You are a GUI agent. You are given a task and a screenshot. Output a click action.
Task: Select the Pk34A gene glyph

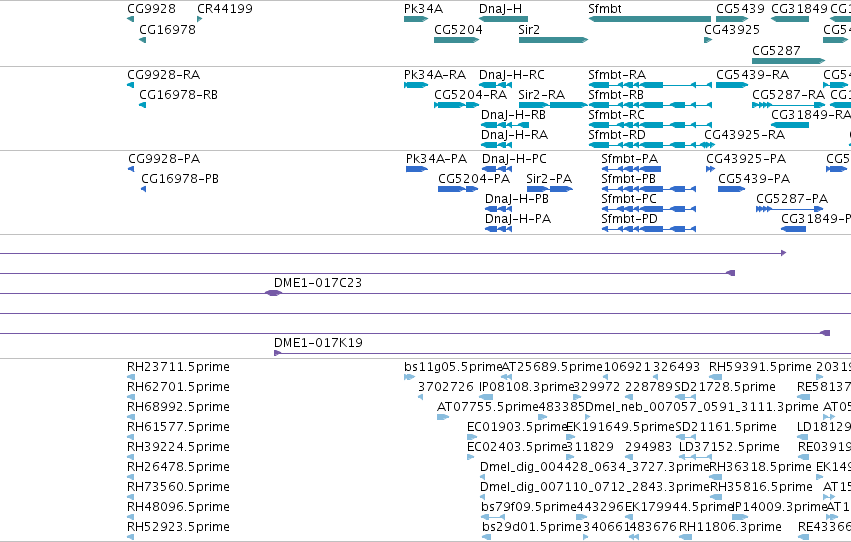[416, 19]
